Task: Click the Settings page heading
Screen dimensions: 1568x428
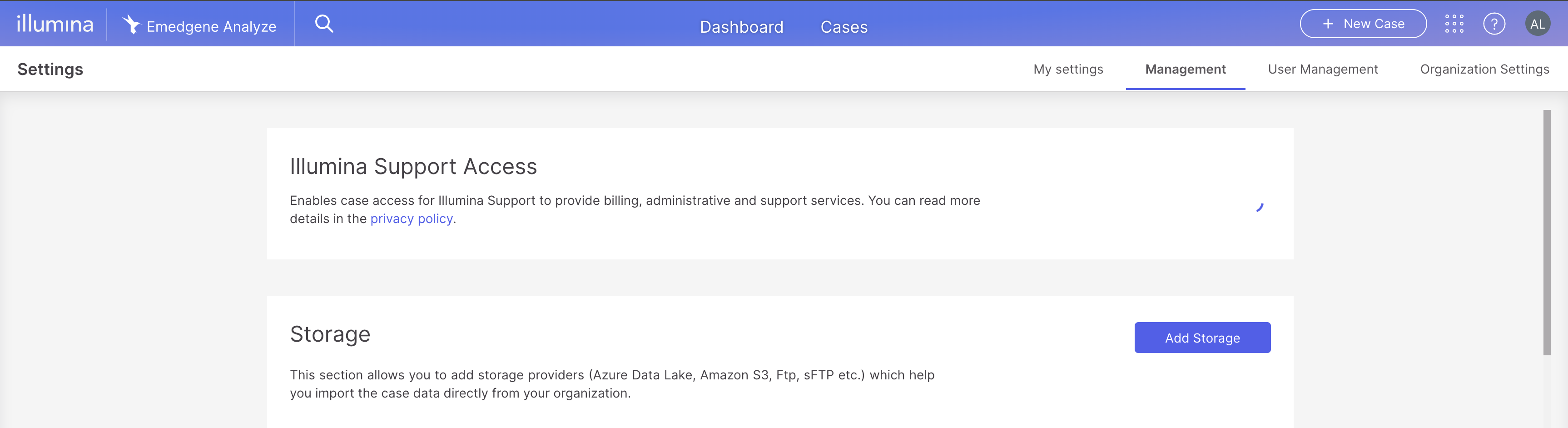Action: [50, 70]
